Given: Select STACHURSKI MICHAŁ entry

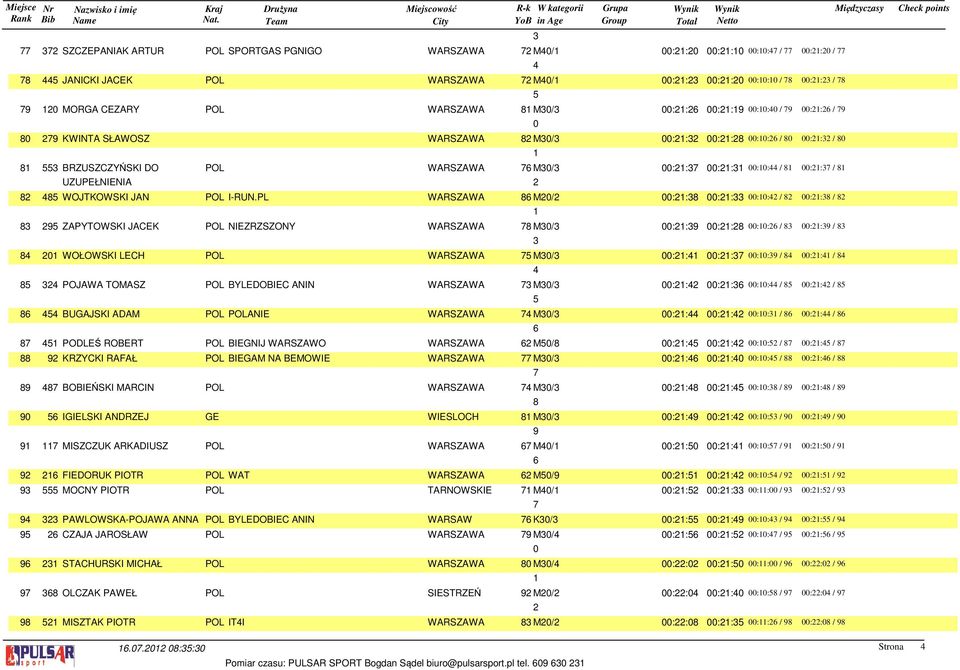Looking at the screenshot, I should coord(113,564).
